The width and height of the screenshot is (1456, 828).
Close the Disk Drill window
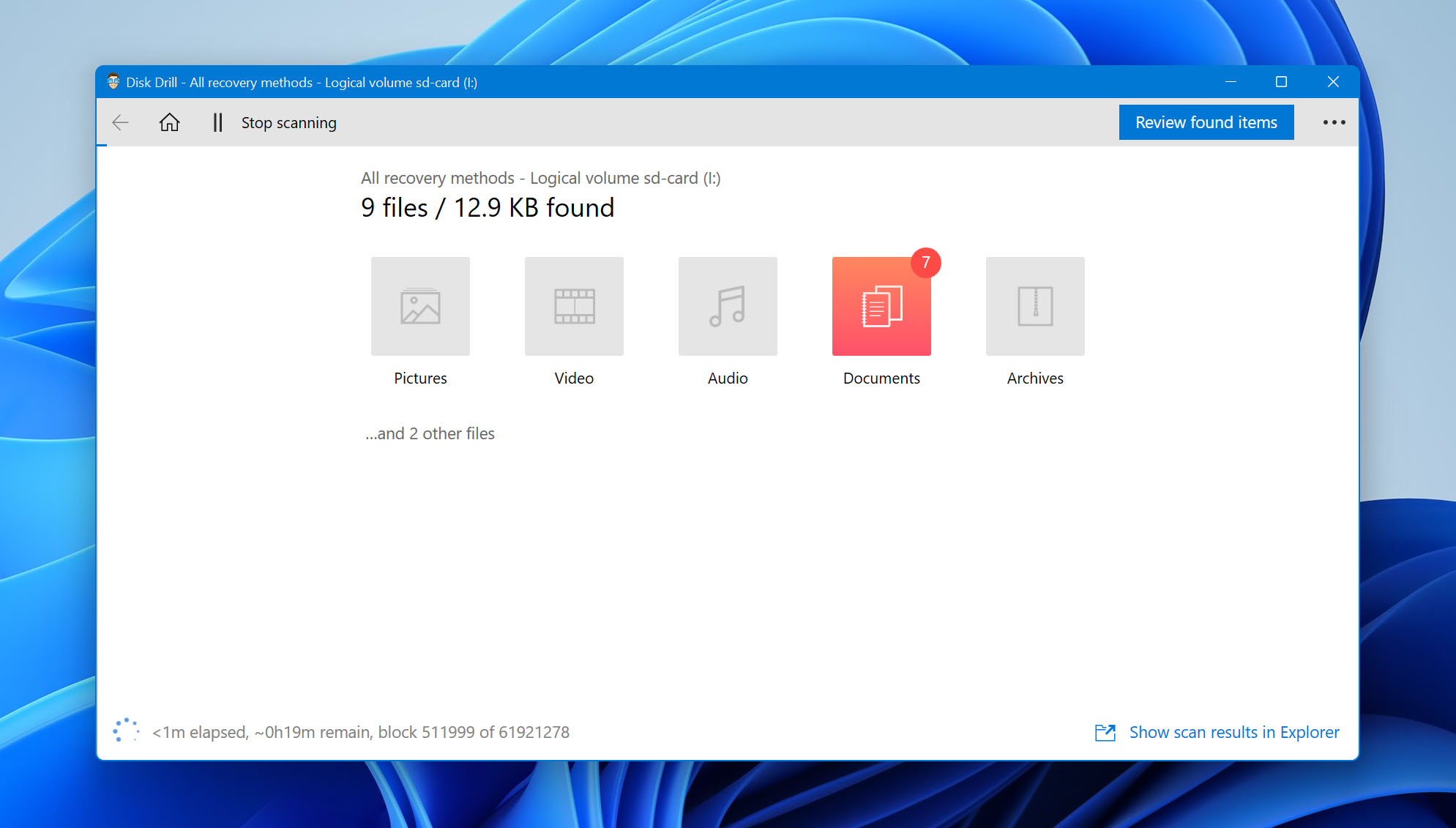[1333, 82]
